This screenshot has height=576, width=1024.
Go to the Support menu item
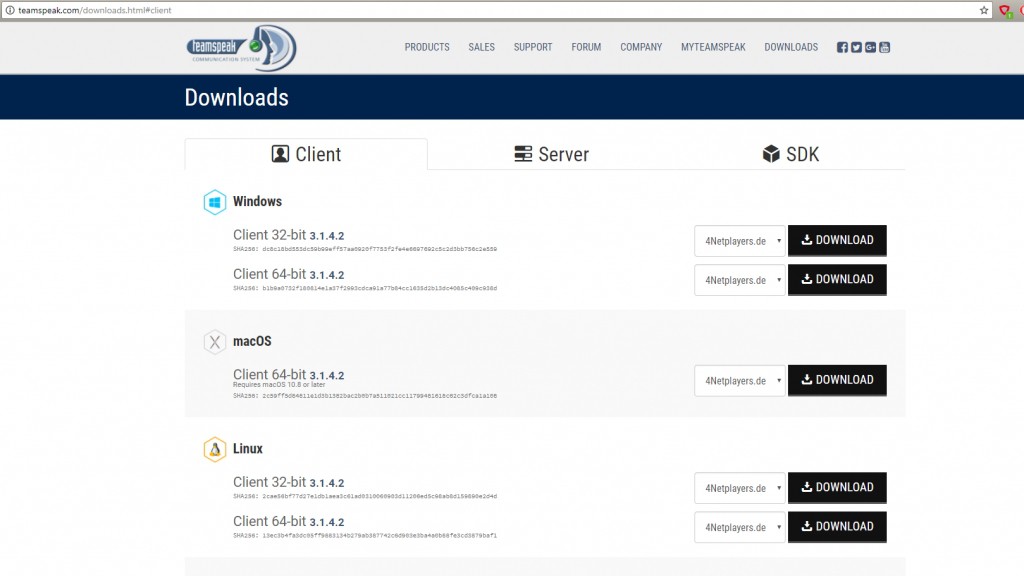(533, 47)
